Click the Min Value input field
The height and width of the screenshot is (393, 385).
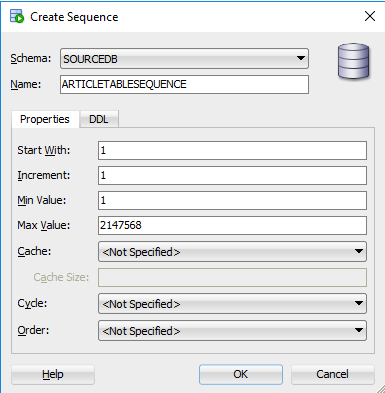point(232,200)
